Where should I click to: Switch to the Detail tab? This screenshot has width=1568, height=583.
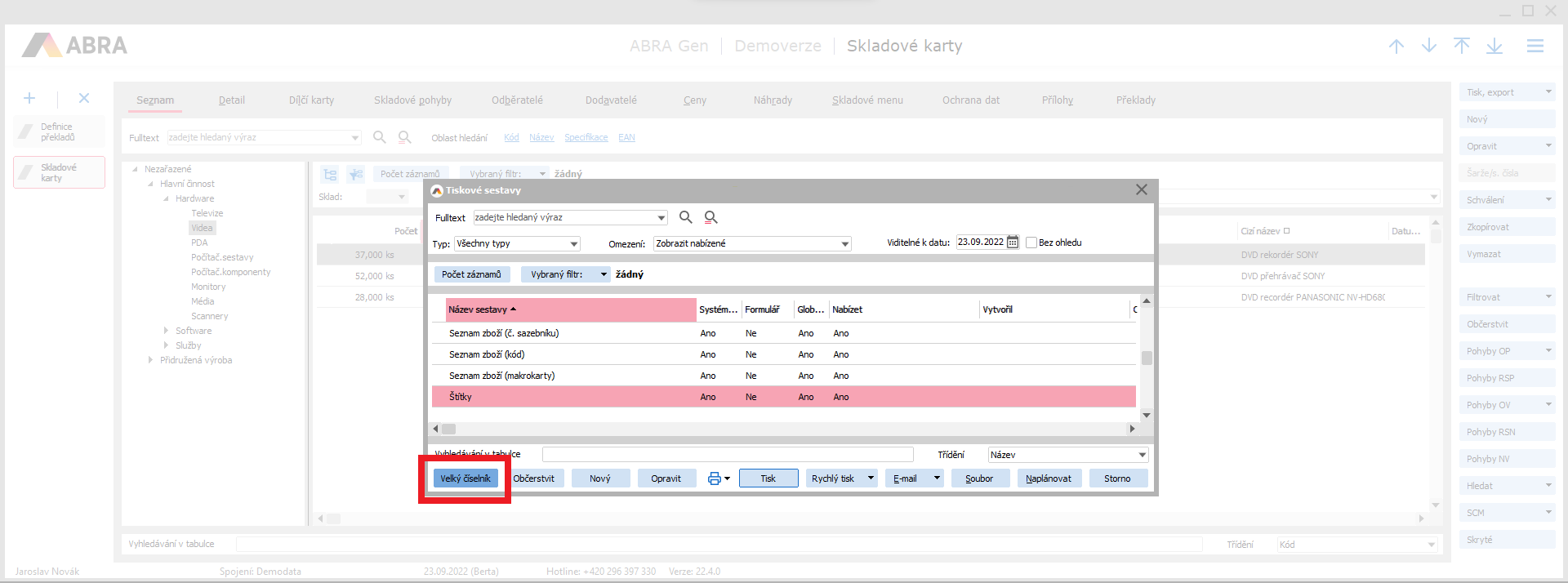coord(231,100)
